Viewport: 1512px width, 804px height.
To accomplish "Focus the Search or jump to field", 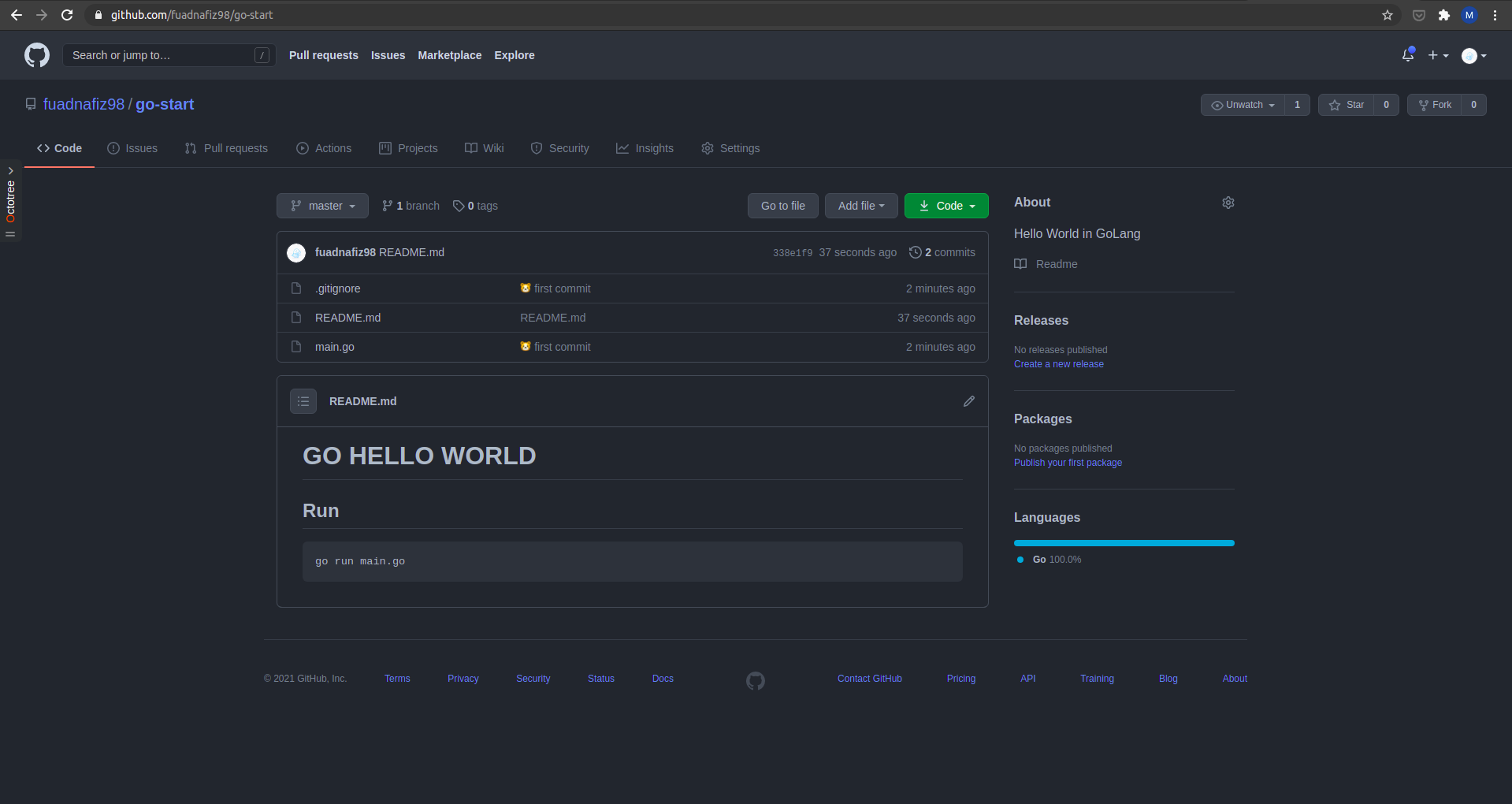I will click(x=169, y=55).
